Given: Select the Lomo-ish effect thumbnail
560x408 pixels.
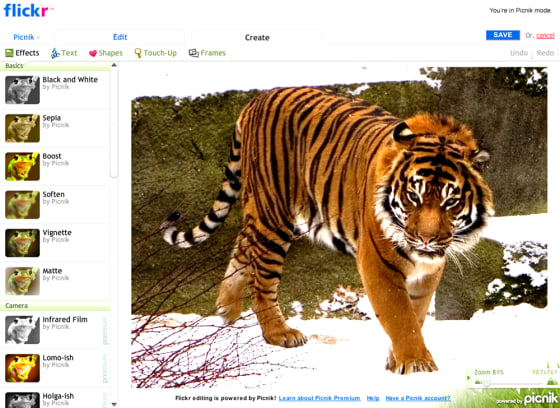Looking at the screenshot, I should [x=22, y=368].
